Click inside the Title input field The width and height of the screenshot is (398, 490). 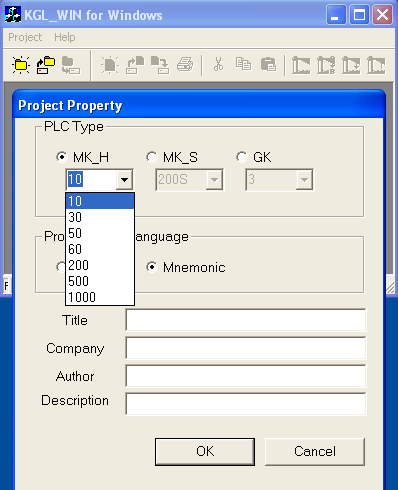(246, 320)
